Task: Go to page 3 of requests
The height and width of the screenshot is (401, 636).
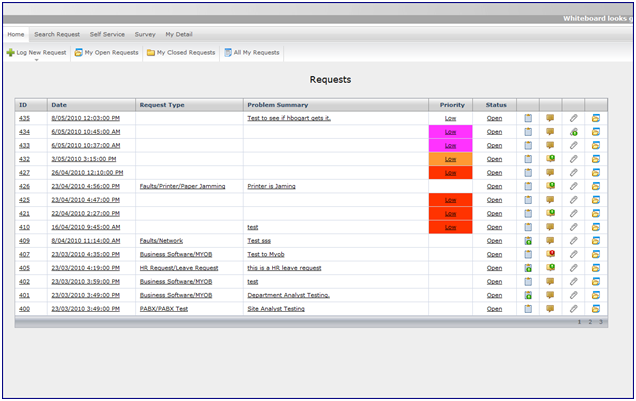Action: coord(601,322)
